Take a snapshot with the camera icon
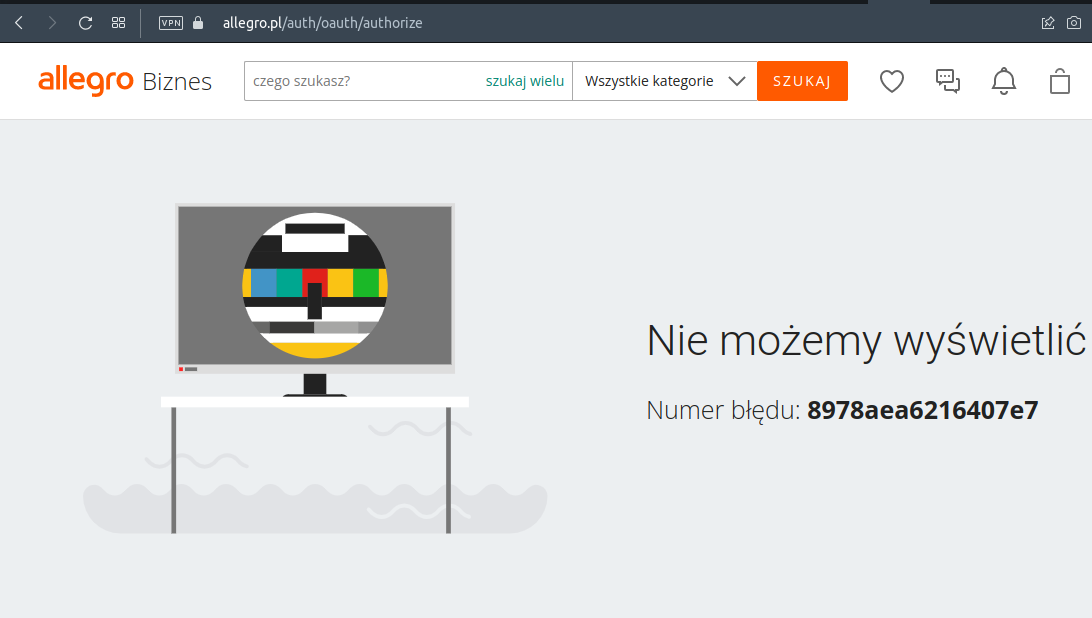The height and width of the screenshot is (618, 1092). pyautogui.click(x=1074, y=23)
